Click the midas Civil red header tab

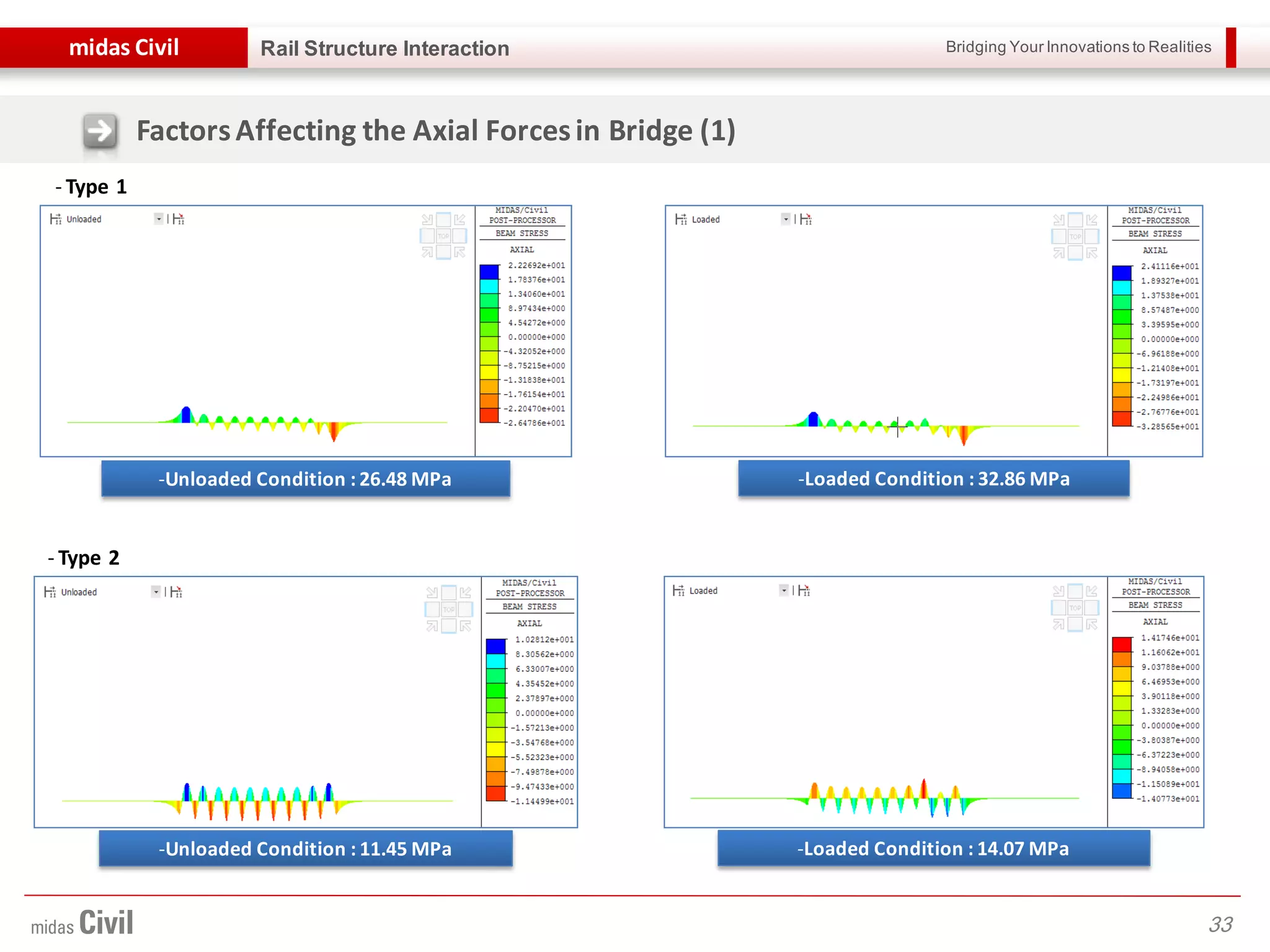(124, 48)
